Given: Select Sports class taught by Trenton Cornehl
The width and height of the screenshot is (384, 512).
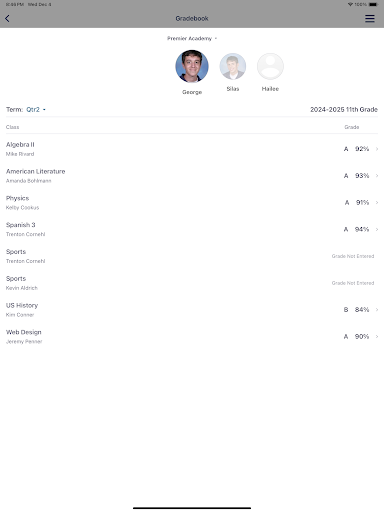Looking at the screenshot, I should tap(192, 256).
